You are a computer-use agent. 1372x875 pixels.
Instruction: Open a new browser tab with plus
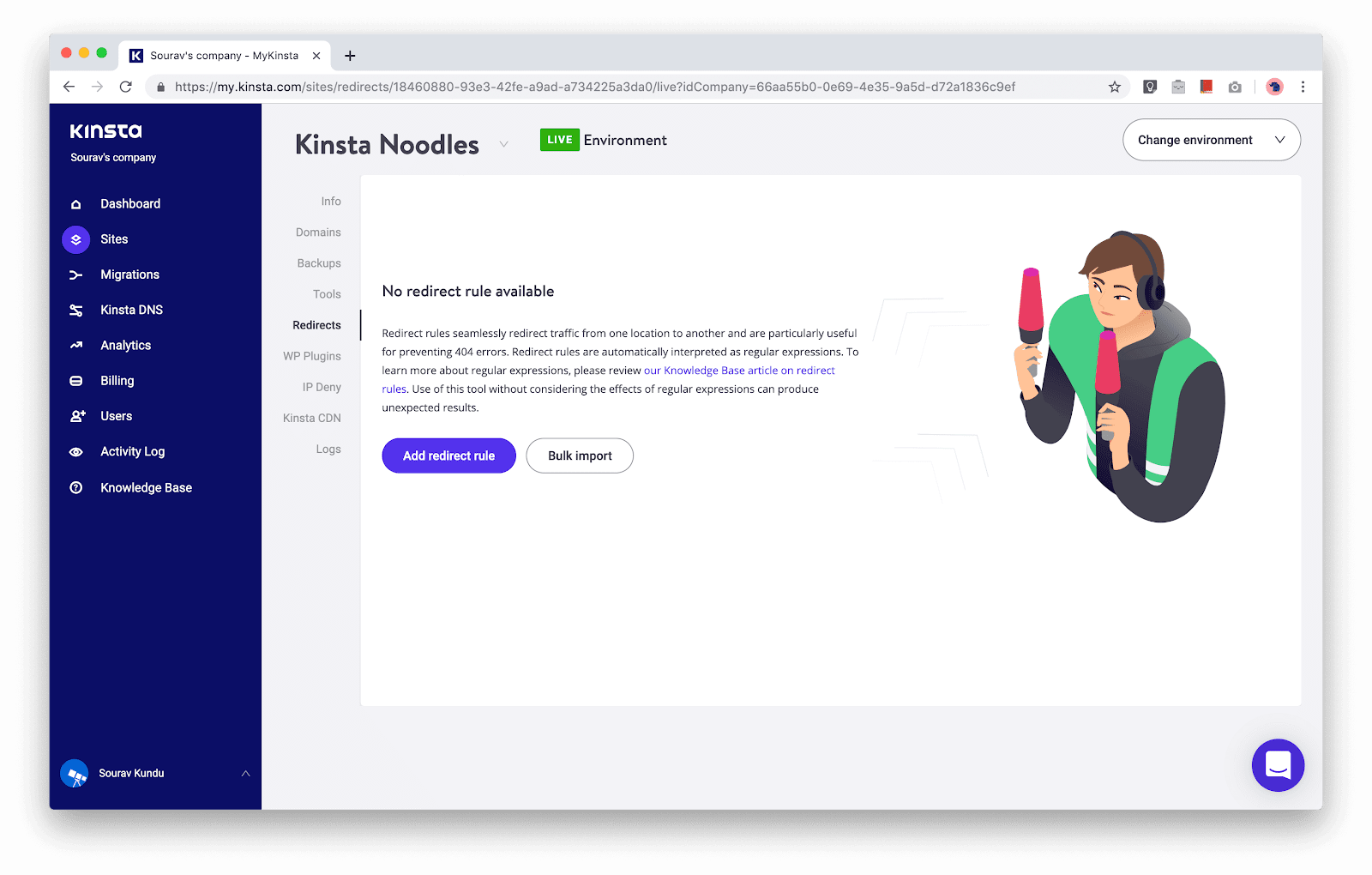(350, 56)
